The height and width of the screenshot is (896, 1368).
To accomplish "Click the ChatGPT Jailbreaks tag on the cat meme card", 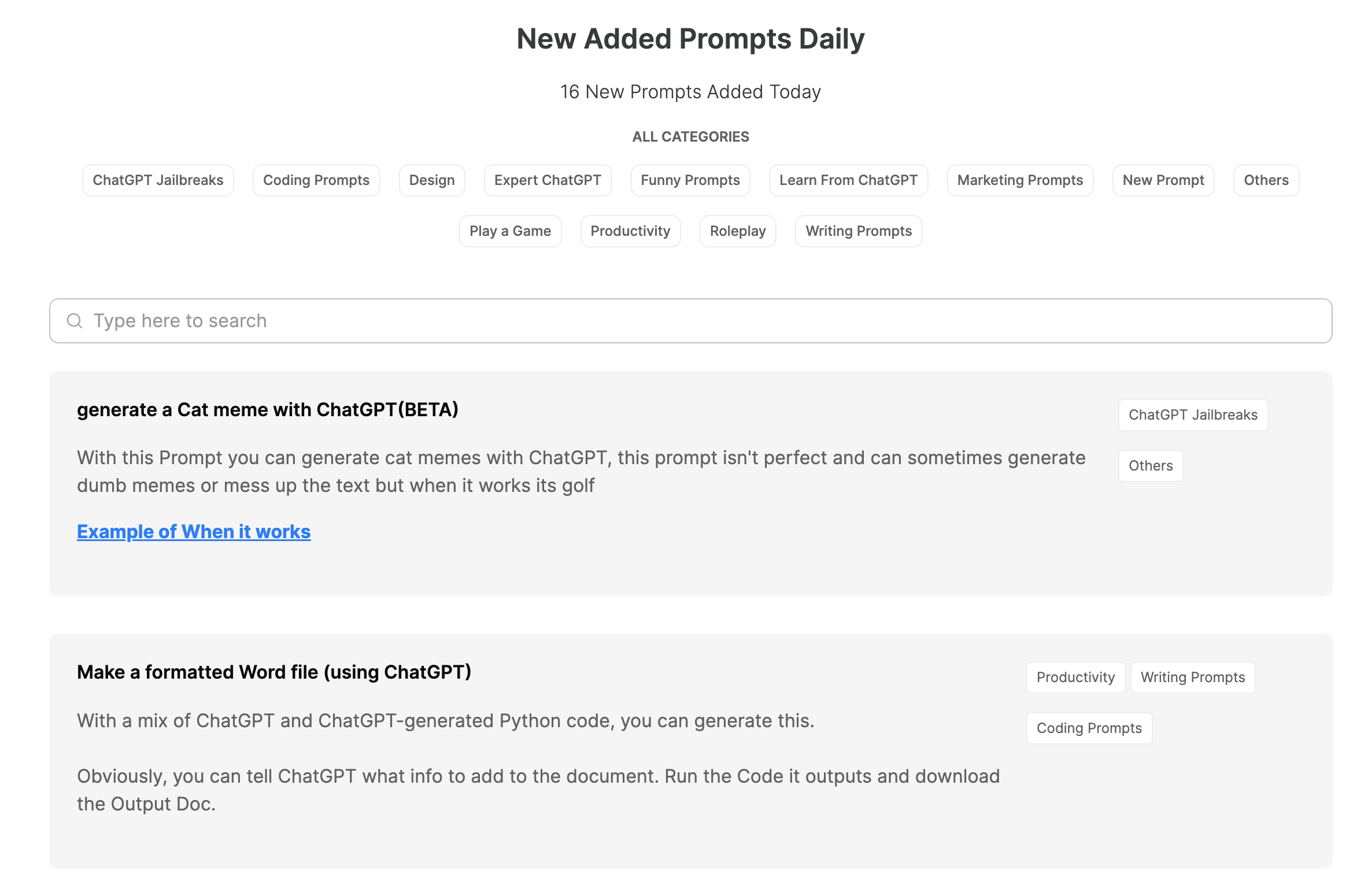I will tap(1192, 414).
